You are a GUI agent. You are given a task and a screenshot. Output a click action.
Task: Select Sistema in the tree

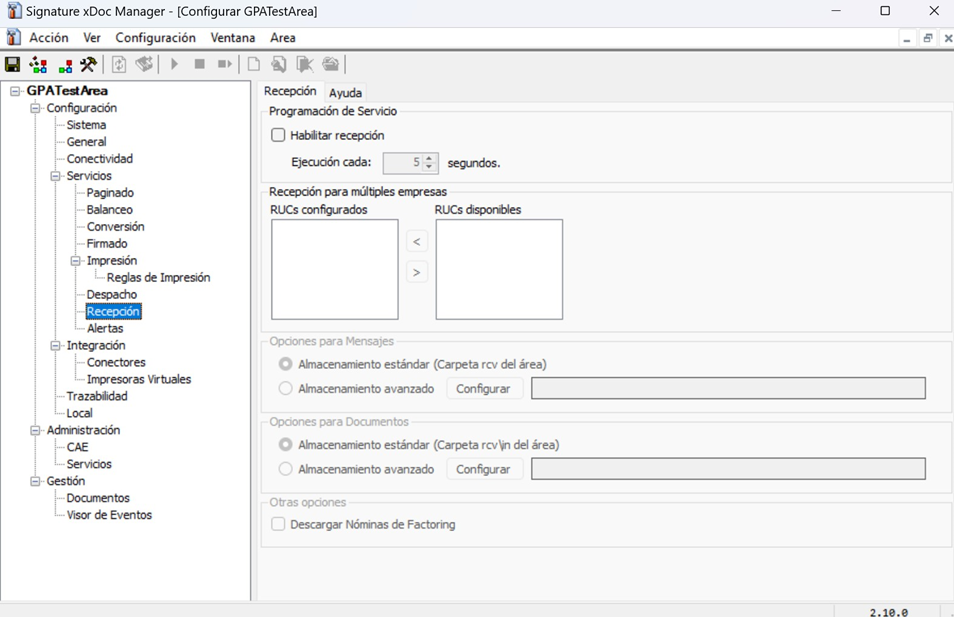click(86, 125)
